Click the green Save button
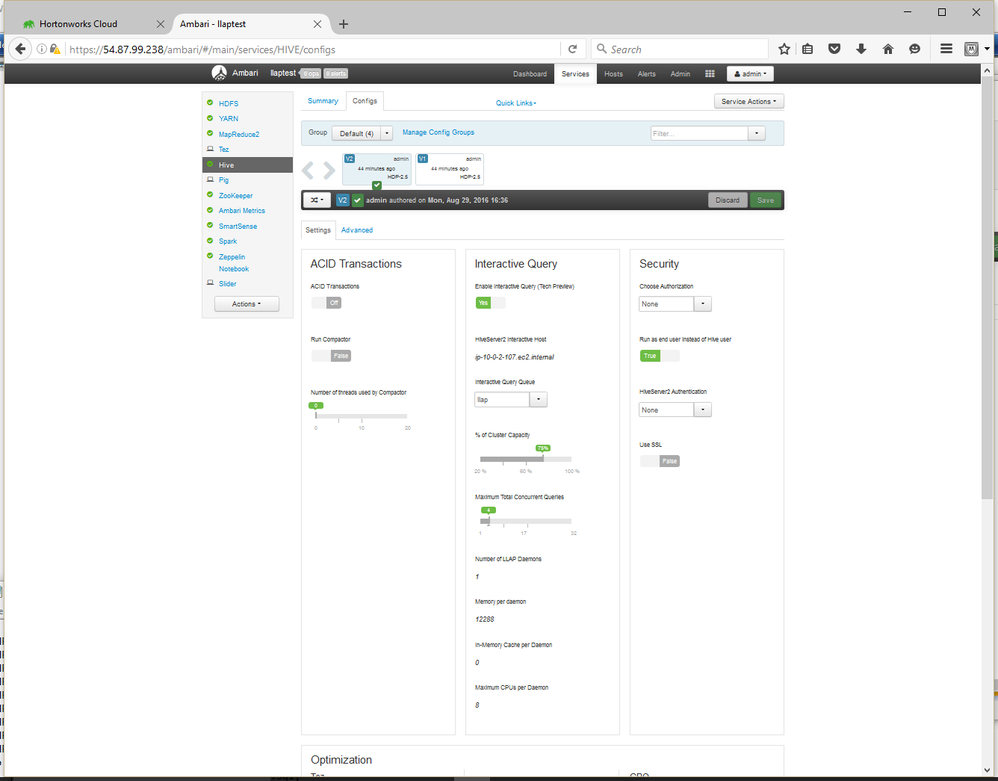This screenshot has width=998, height=781. click(x=765, y=200)
